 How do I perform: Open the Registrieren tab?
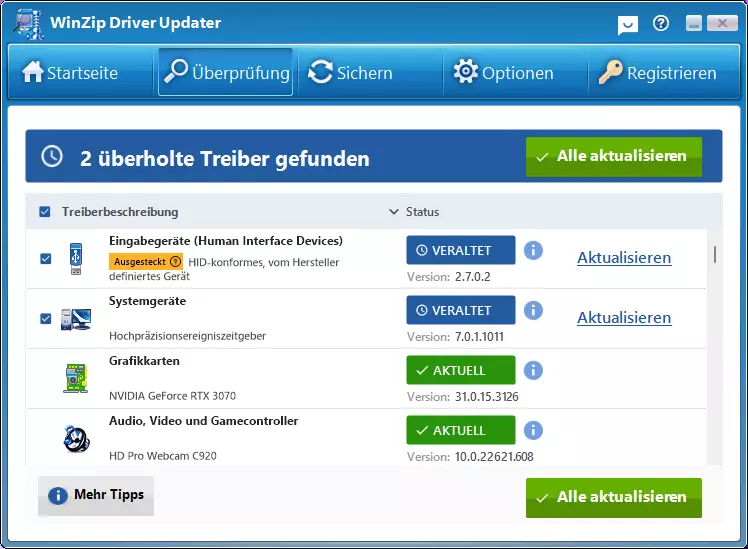pos(664,73)
